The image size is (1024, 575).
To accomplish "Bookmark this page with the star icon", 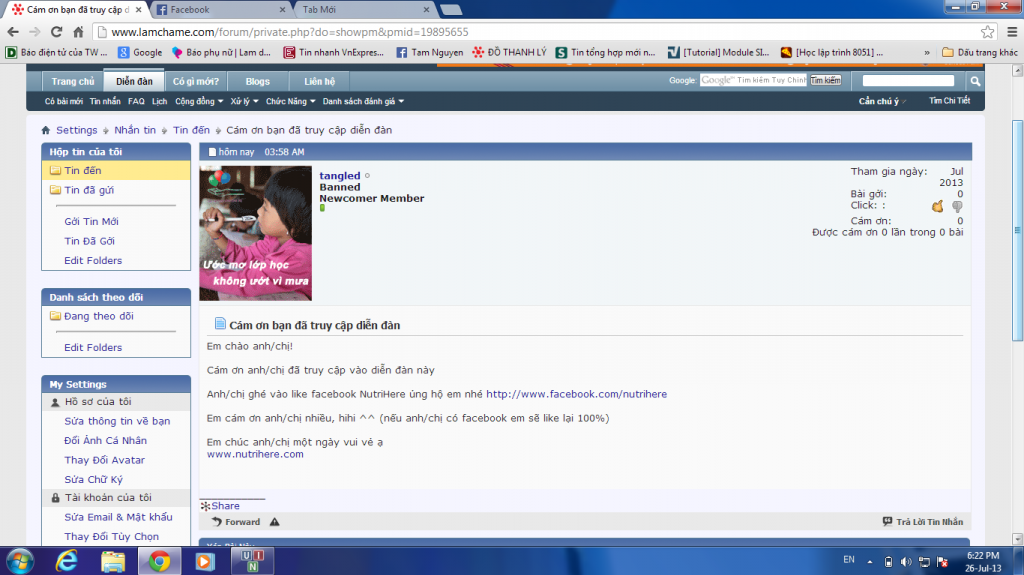I will click(987, 31).
